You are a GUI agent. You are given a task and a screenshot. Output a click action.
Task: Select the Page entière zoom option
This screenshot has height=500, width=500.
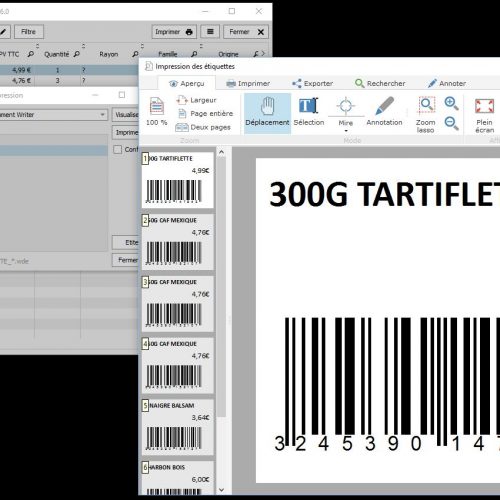(205, 114)
